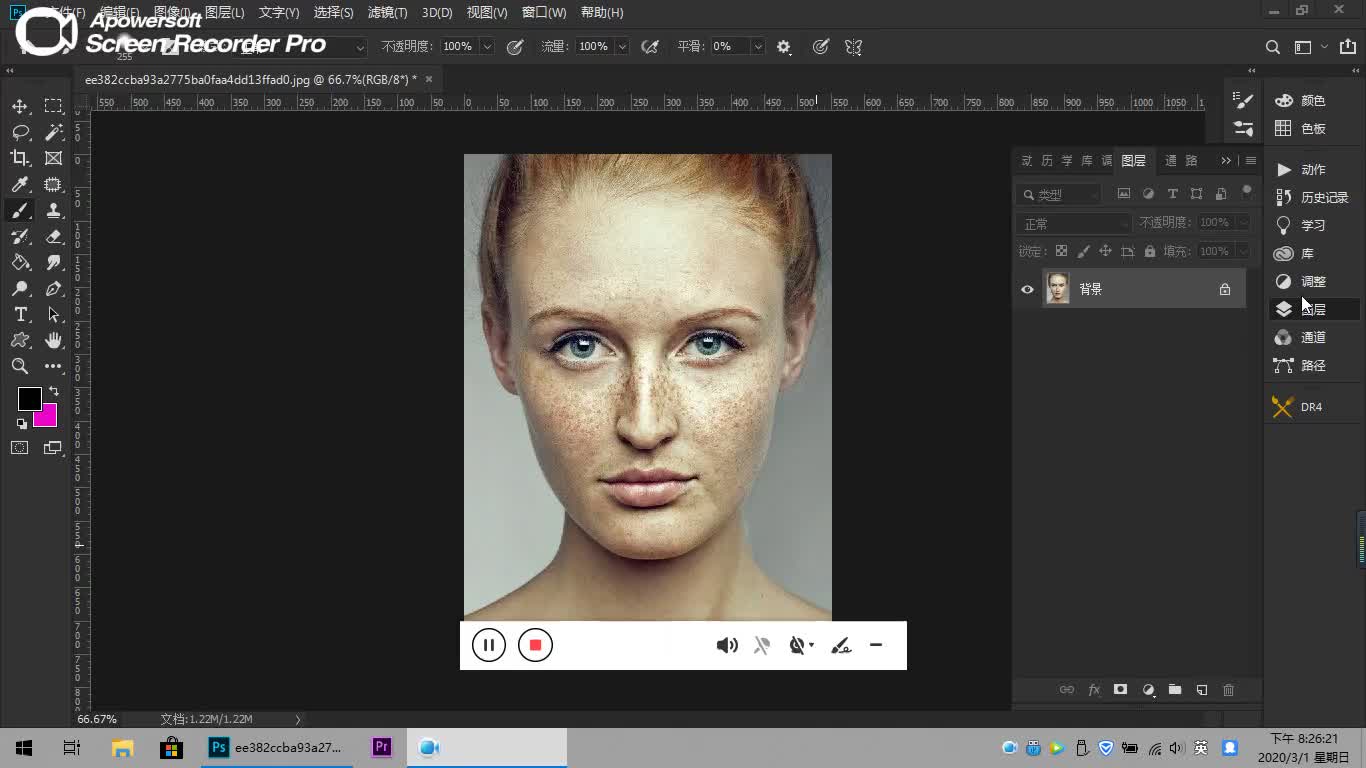Choose the Horizontal Type tool
Viewport: 1366px width, 768px height.
[20, 314]
